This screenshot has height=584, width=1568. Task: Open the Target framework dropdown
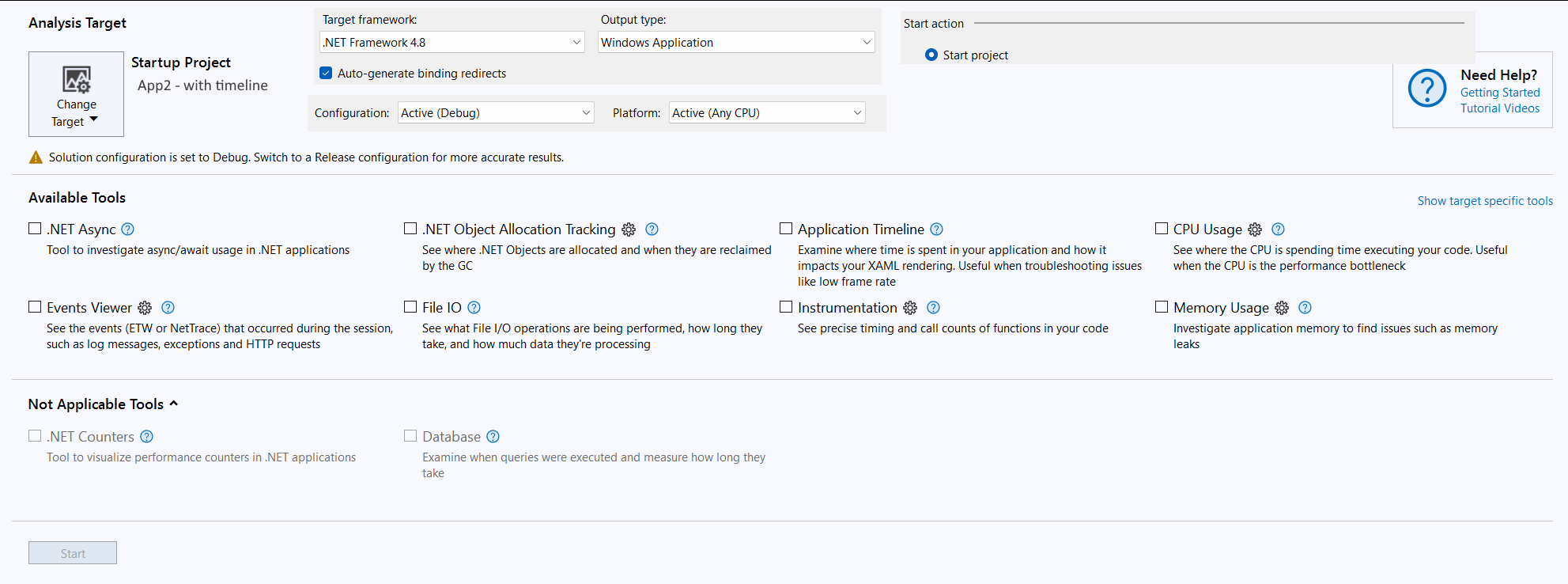pyautogui.click(x=452, y=43)
